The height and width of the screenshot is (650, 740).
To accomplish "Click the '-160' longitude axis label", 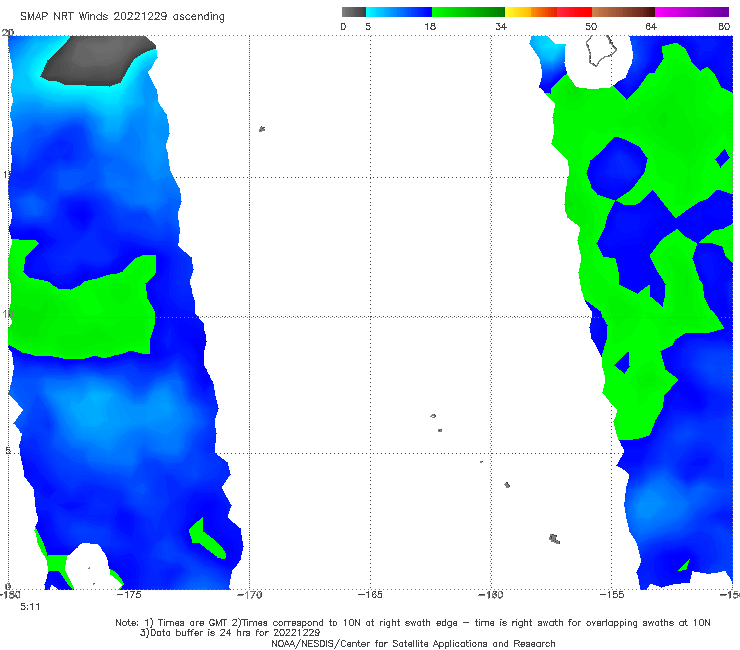I will point(491,595).
